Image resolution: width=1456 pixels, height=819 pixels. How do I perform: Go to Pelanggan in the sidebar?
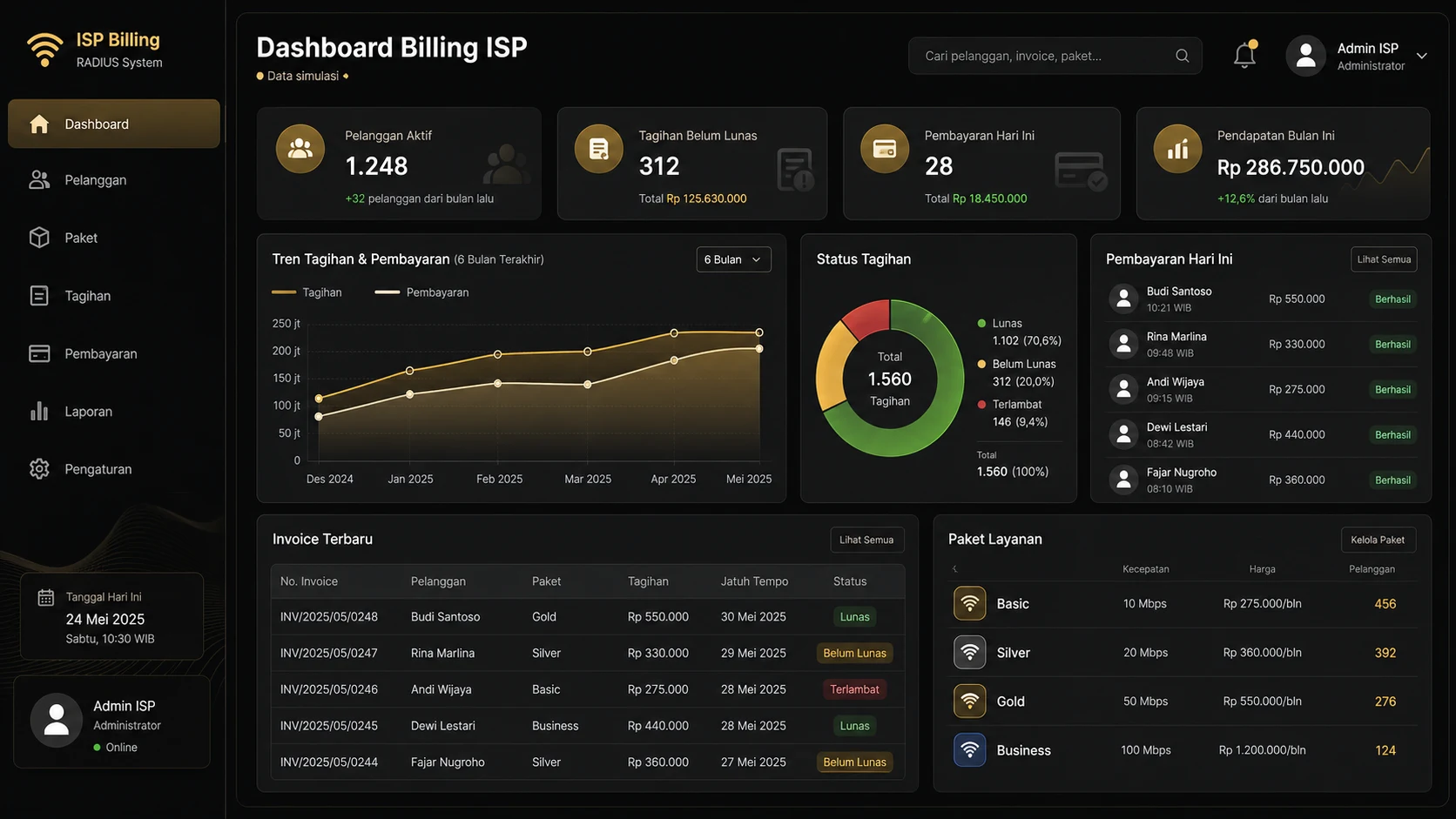pos(114,180)
